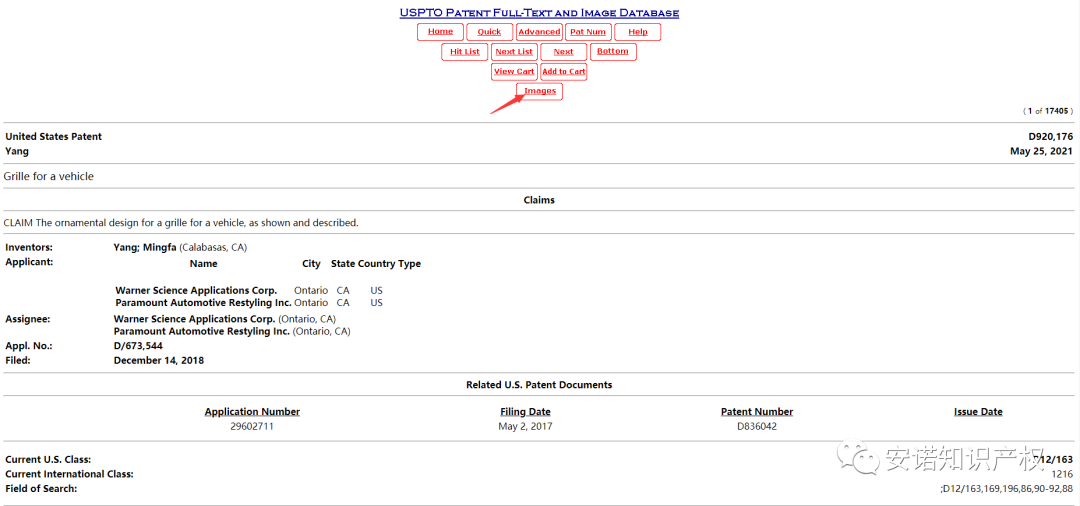This screenshot has height=506, width=1080.
Task: Click the Current International Class label
Action: [69, 474]
